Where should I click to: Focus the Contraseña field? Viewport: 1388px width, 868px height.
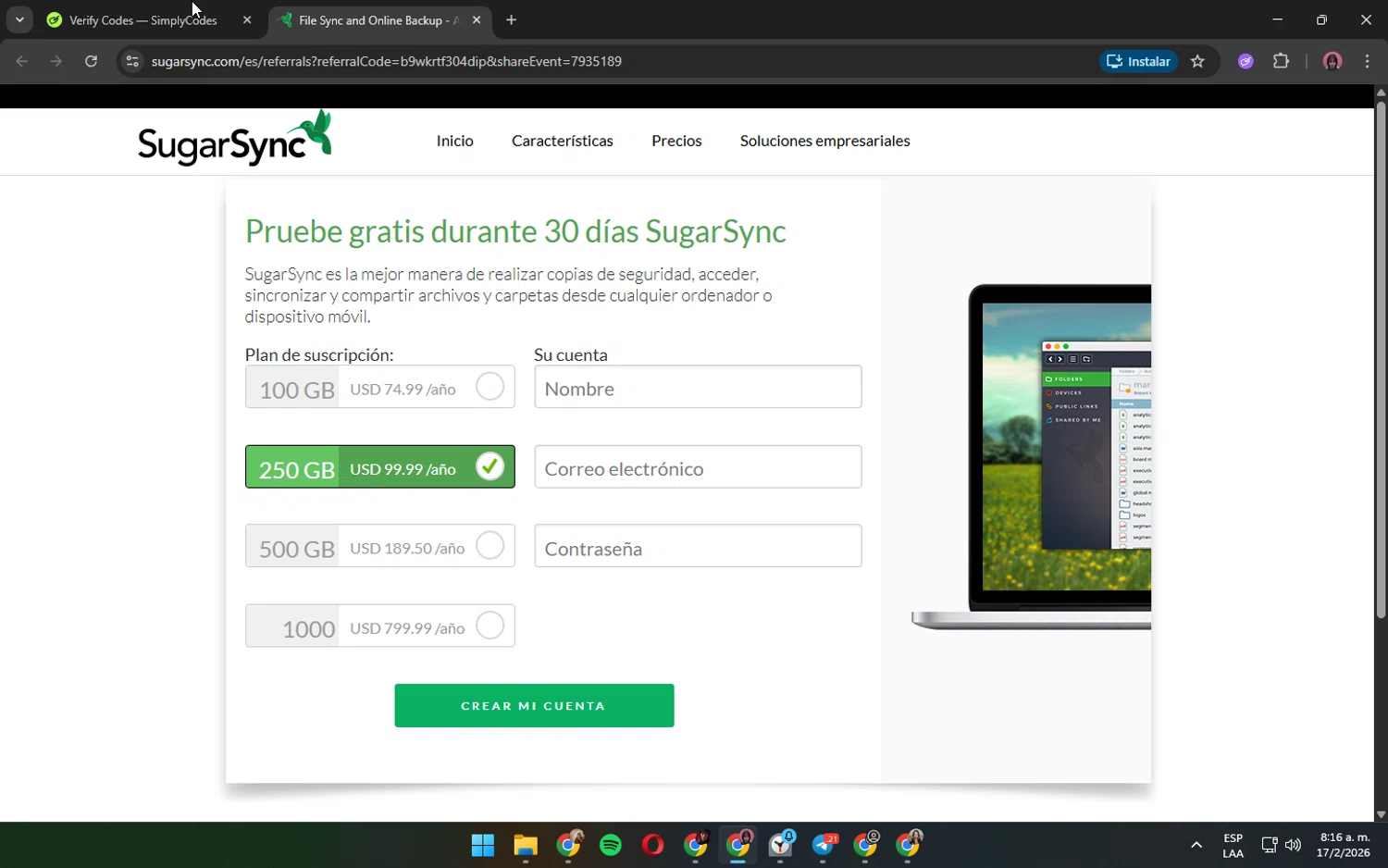pos(698,546)
